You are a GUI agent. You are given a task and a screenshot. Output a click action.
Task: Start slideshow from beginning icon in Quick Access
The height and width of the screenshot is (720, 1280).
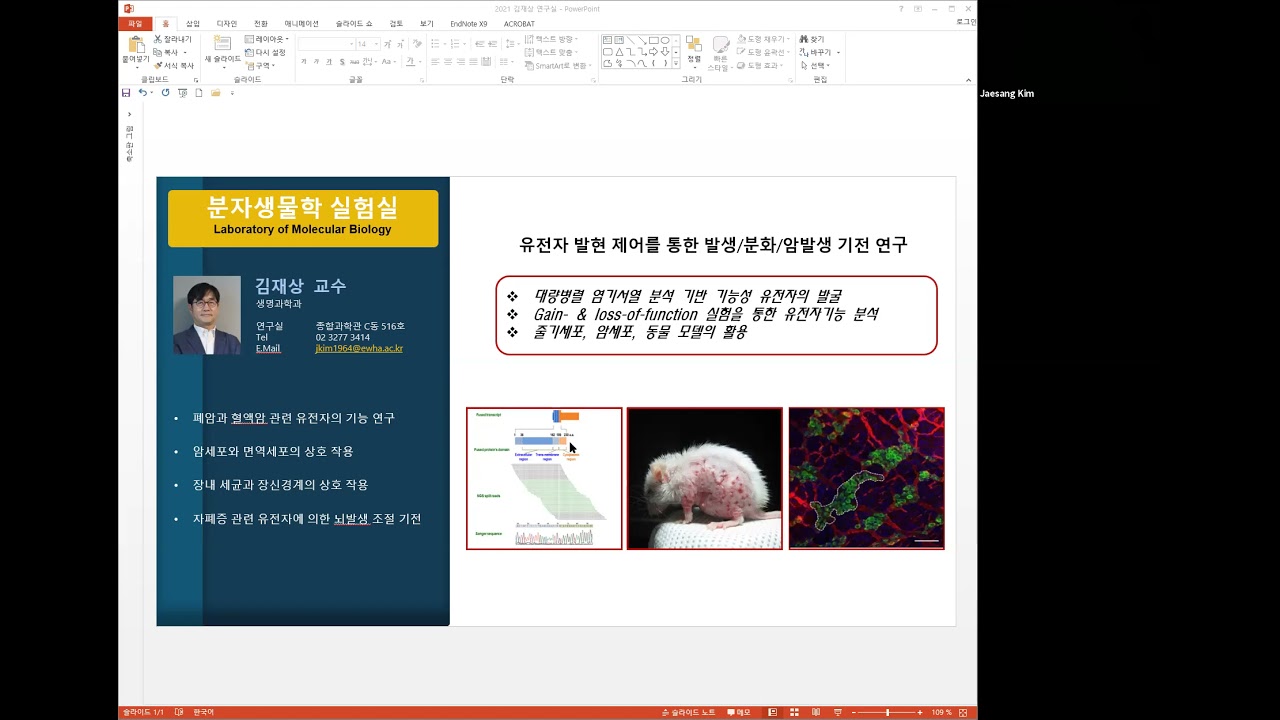point(182,92)
